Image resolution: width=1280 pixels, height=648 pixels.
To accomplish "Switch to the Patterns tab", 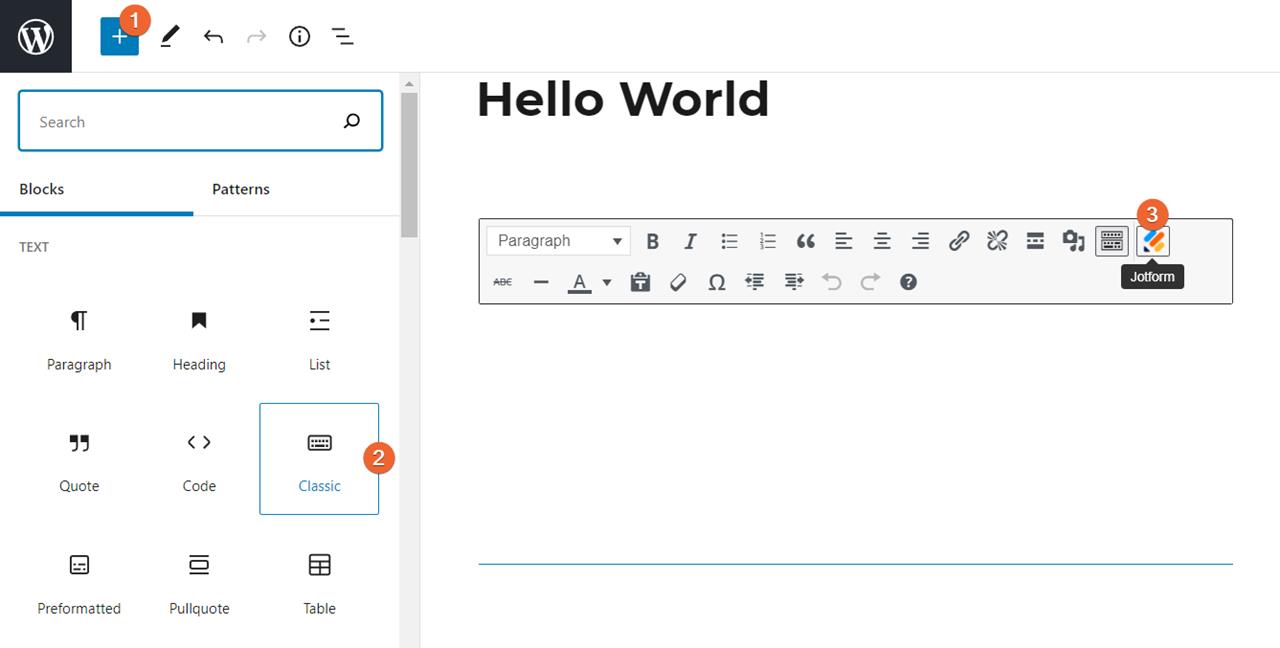I will point(241,189).
